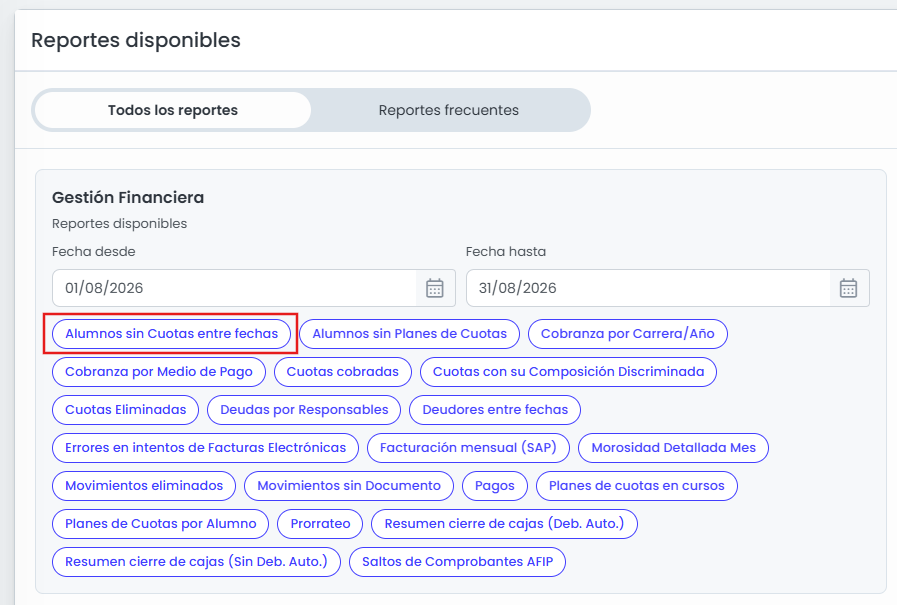Open the Pagos report
The image size is (897, 605).
coord(495,486)
